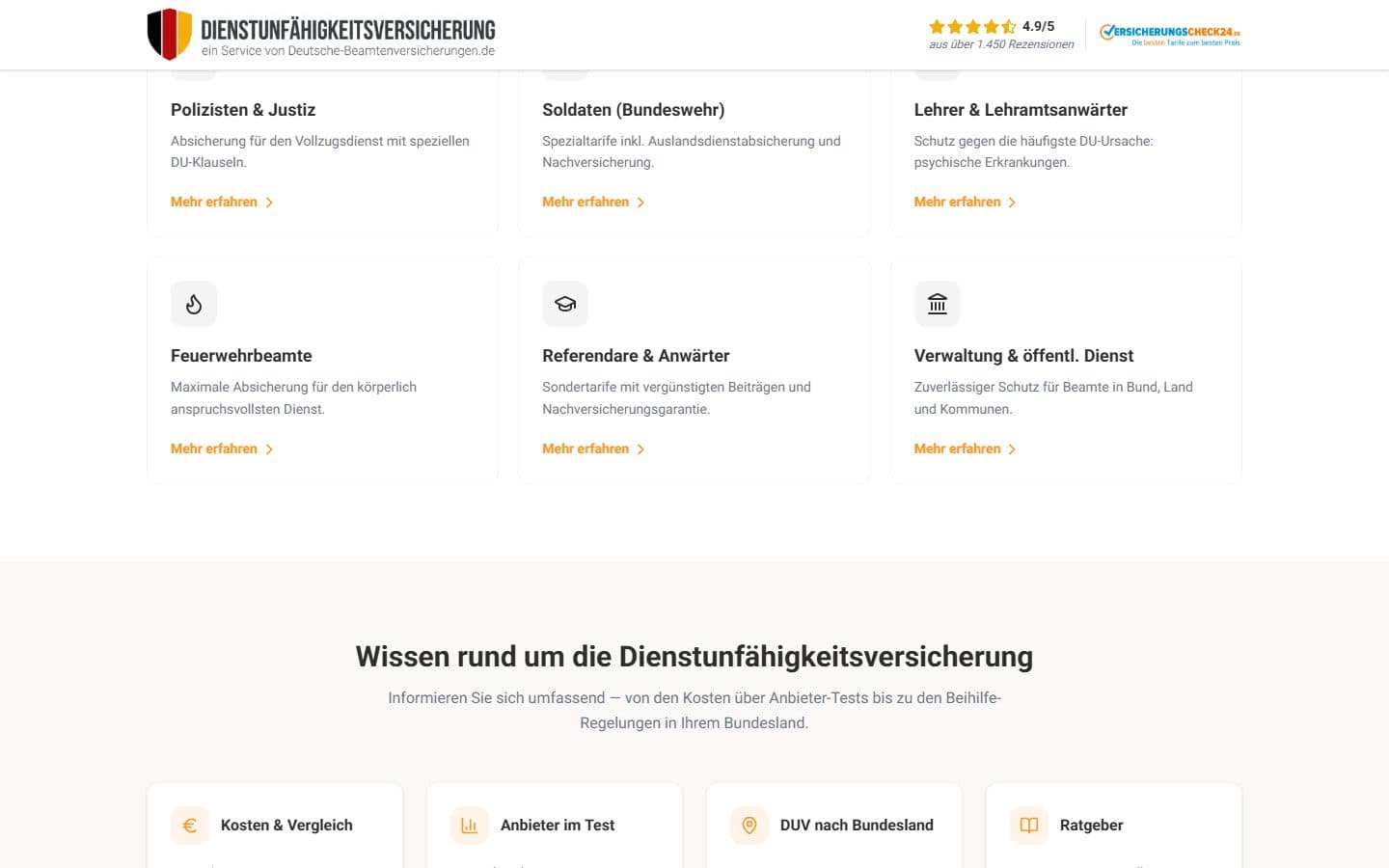
Task: Click the Lehrer & Lehramtsanwärter heading
Action: tap(1021, 110)
